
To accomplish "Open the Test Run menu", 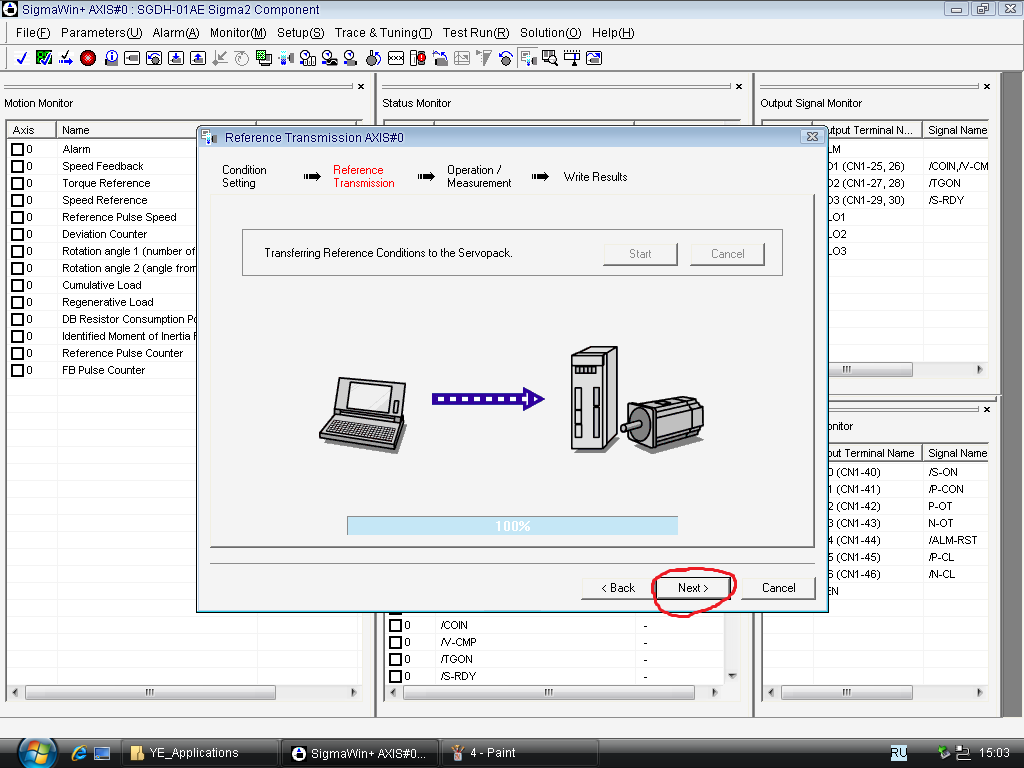I will tap(475, 33).
